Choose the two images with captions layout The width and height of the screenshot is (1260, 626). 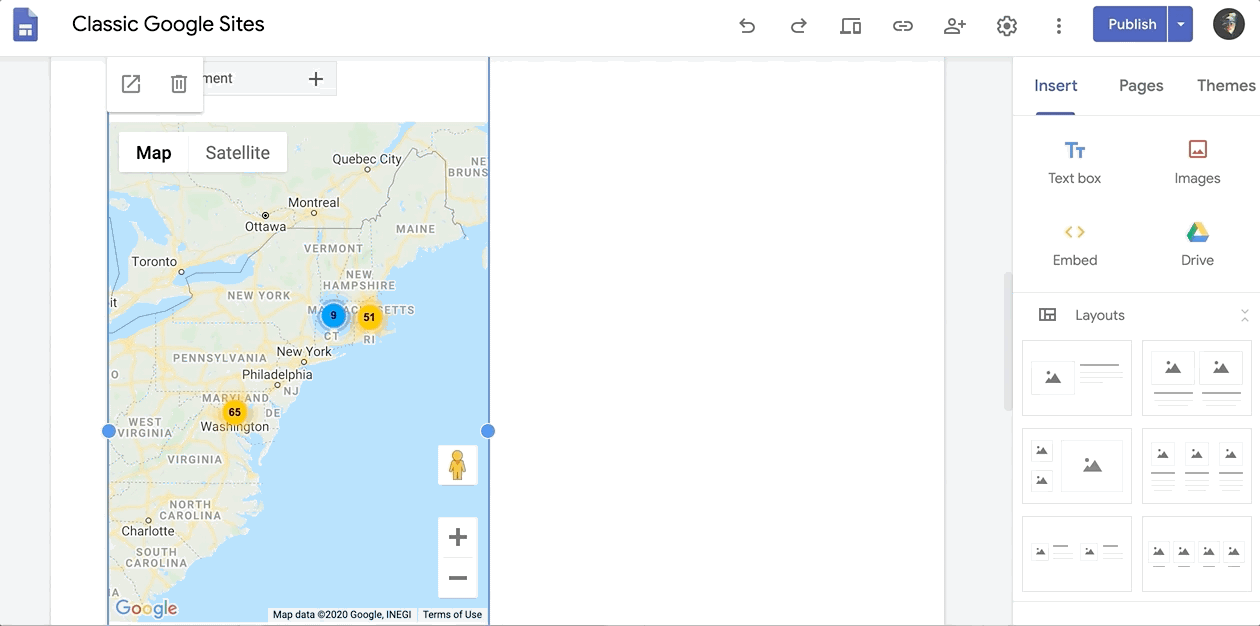coord(1197,378)
